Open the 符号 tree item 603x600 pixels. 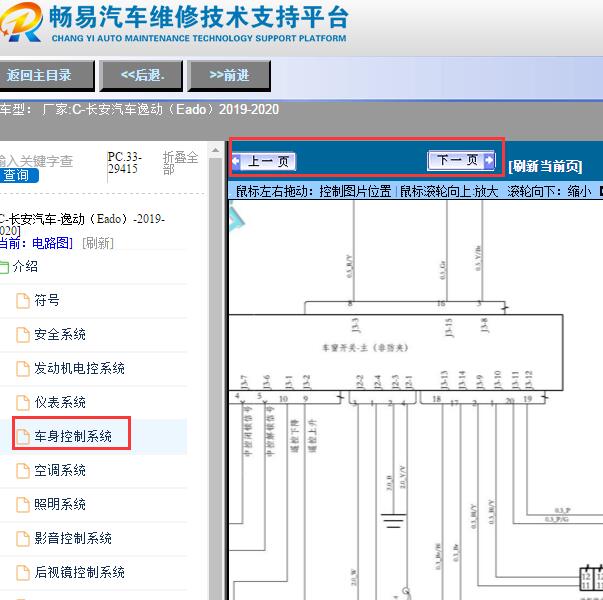[47, 300]
